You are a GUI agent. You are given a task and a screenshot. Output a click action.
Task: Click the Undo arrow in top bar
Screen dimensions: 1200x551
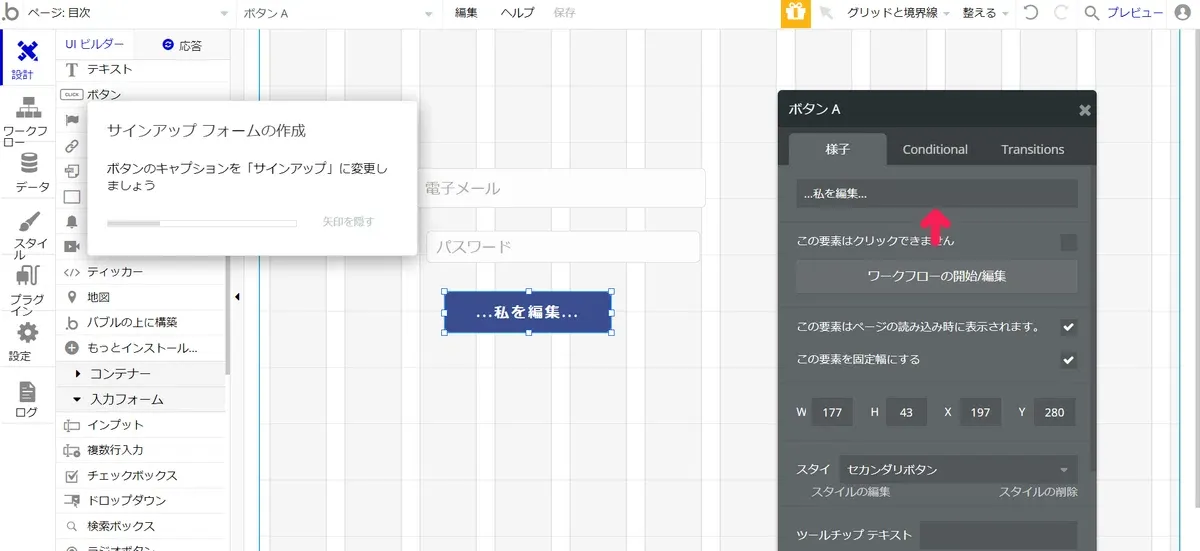1031,13
